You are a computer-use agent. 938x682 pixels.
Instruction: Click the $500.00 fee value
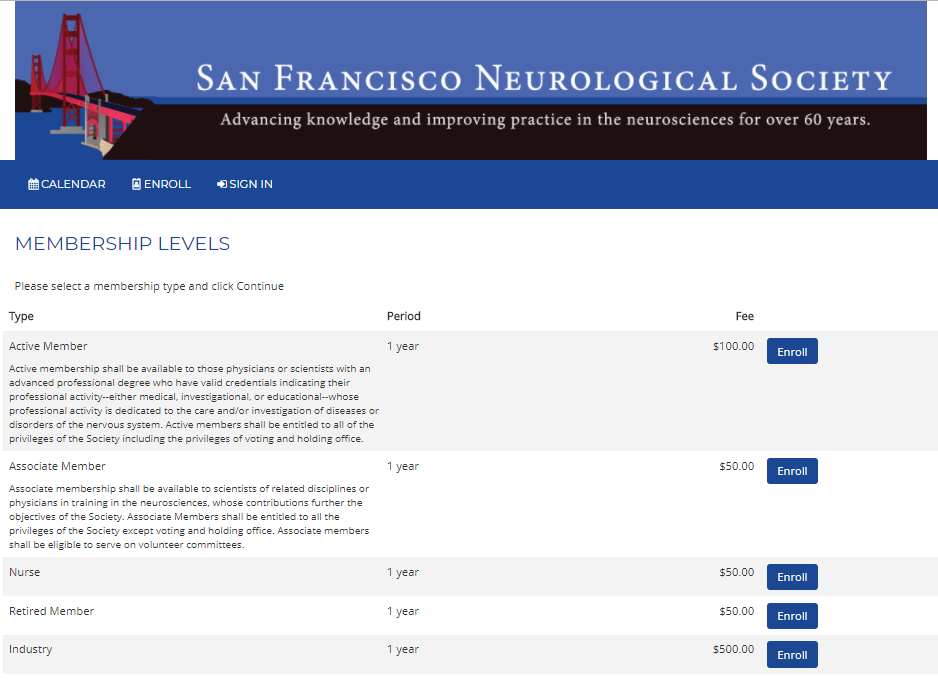pyautogui.click(x=733, y=648)
